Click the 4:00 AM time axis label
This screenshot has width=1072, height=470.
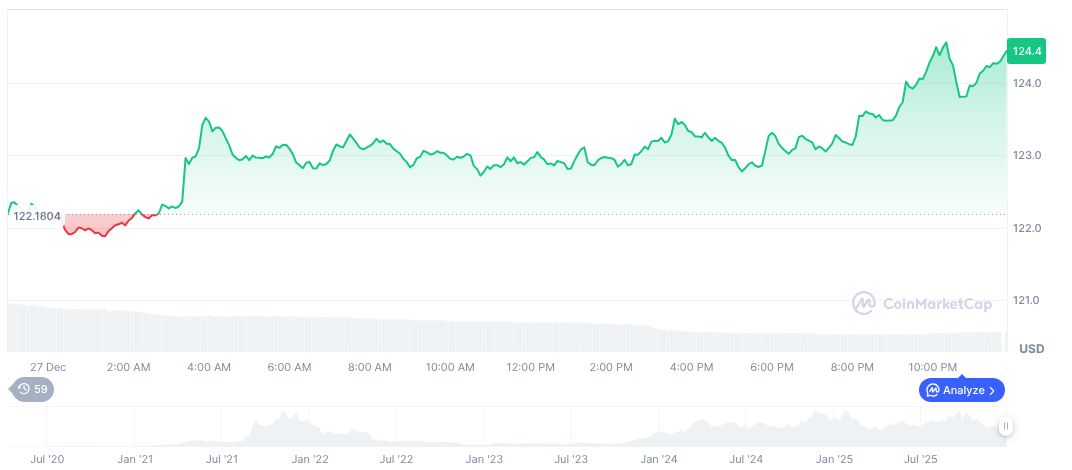pyautogui.click(x=209, y=367)
